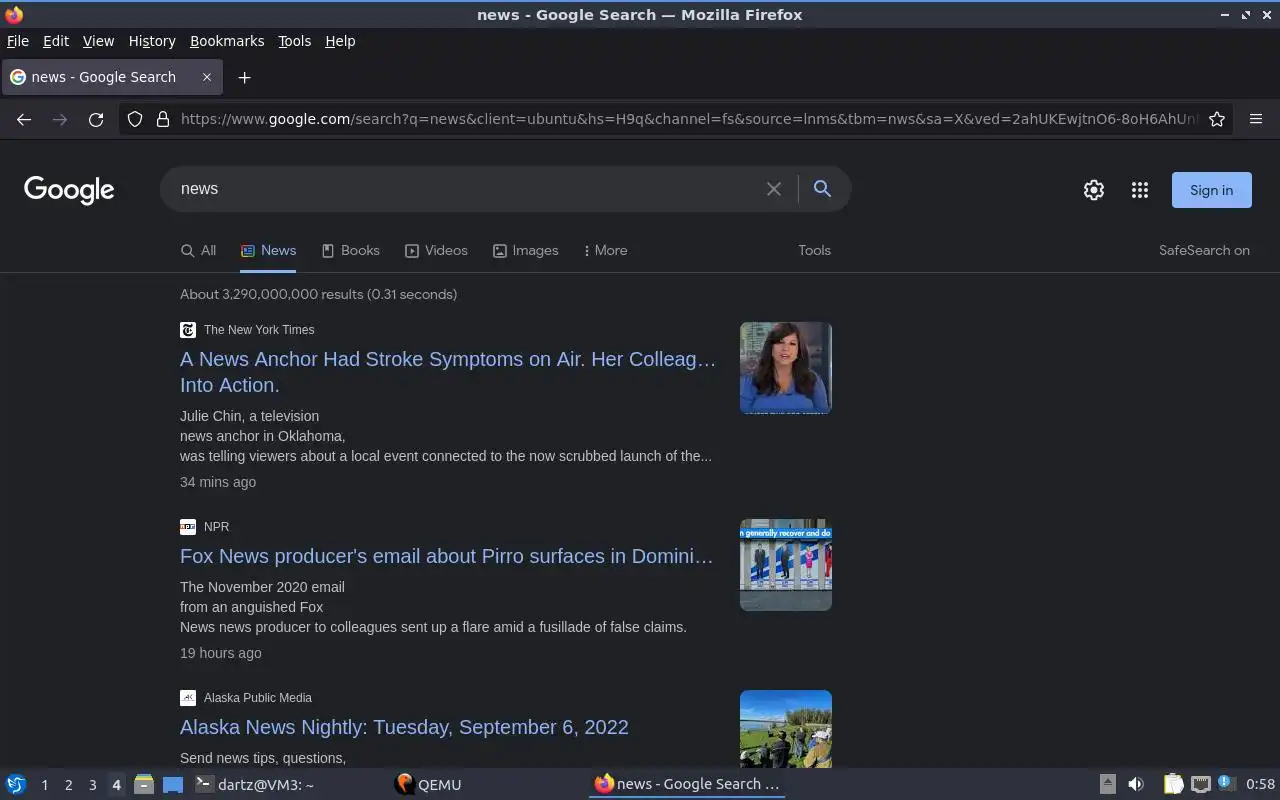Image resolution: width=1280 pixels, height=800 pixels.
Task: Switch to virtual desktop 1
Action: point(44,785)
